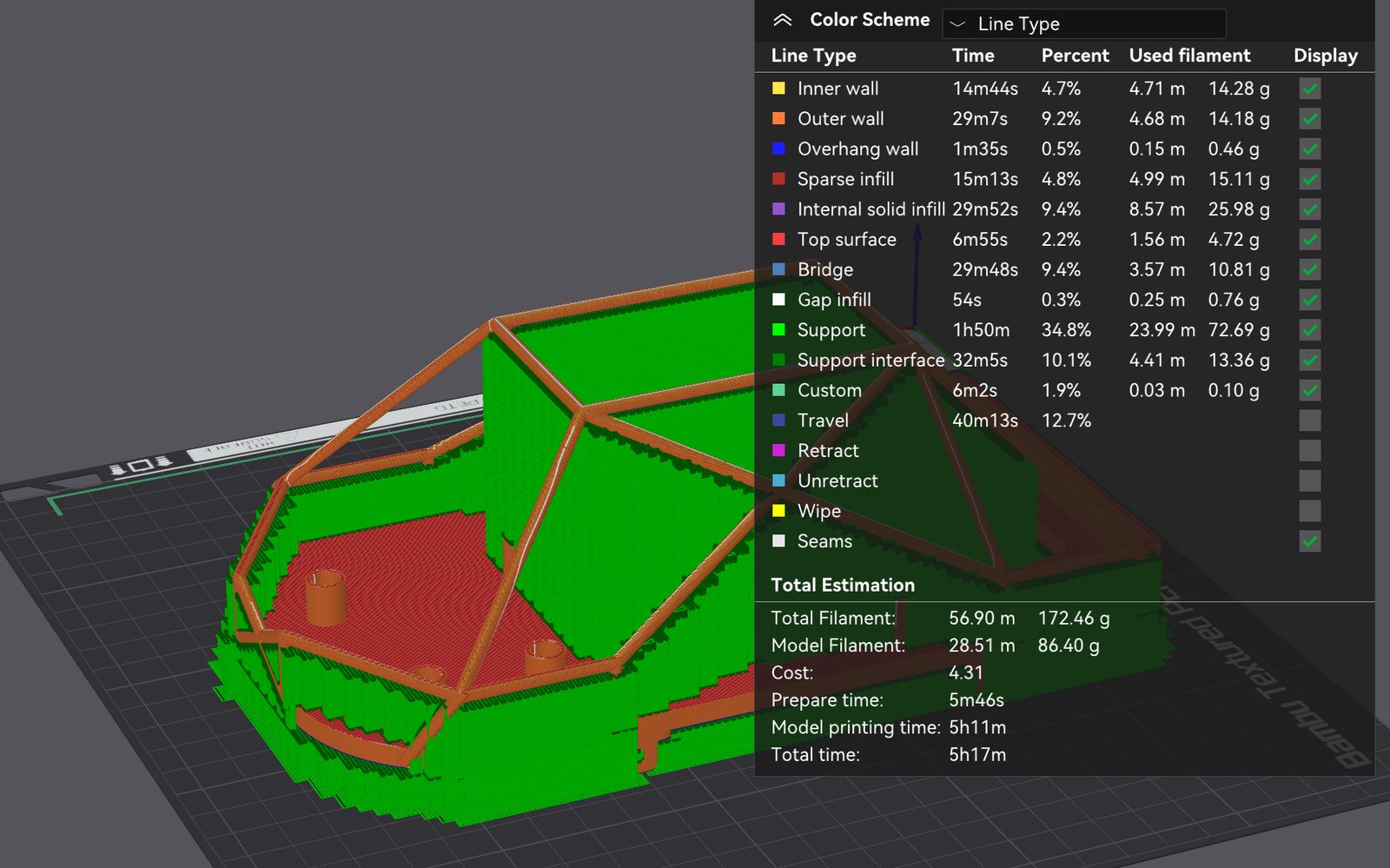
Task: Click the Total Estimation heading
Action: point(843,585)
